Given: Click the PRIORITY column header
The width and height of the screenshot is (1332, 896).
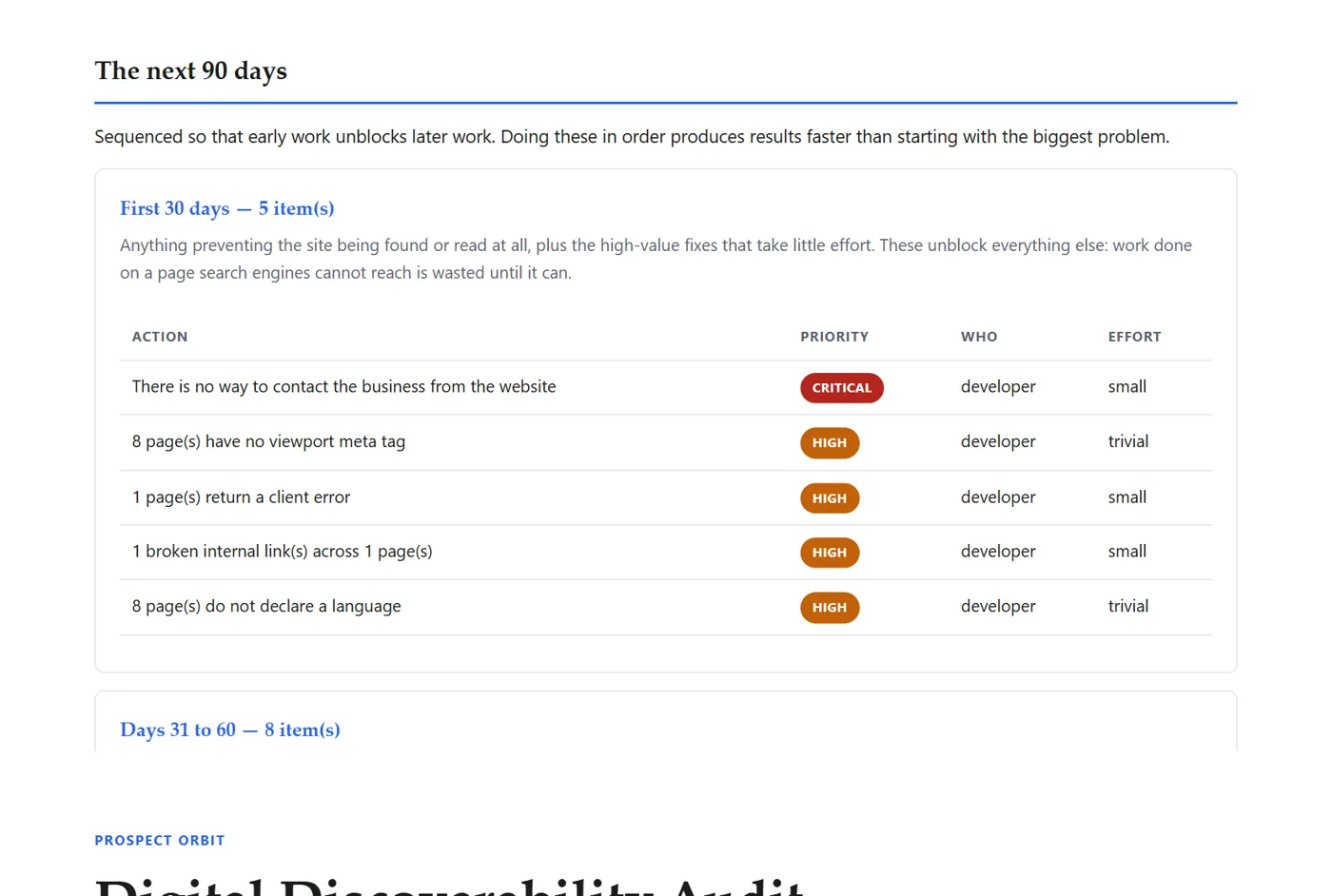Looking at the screenshot, I should [834, 337].
